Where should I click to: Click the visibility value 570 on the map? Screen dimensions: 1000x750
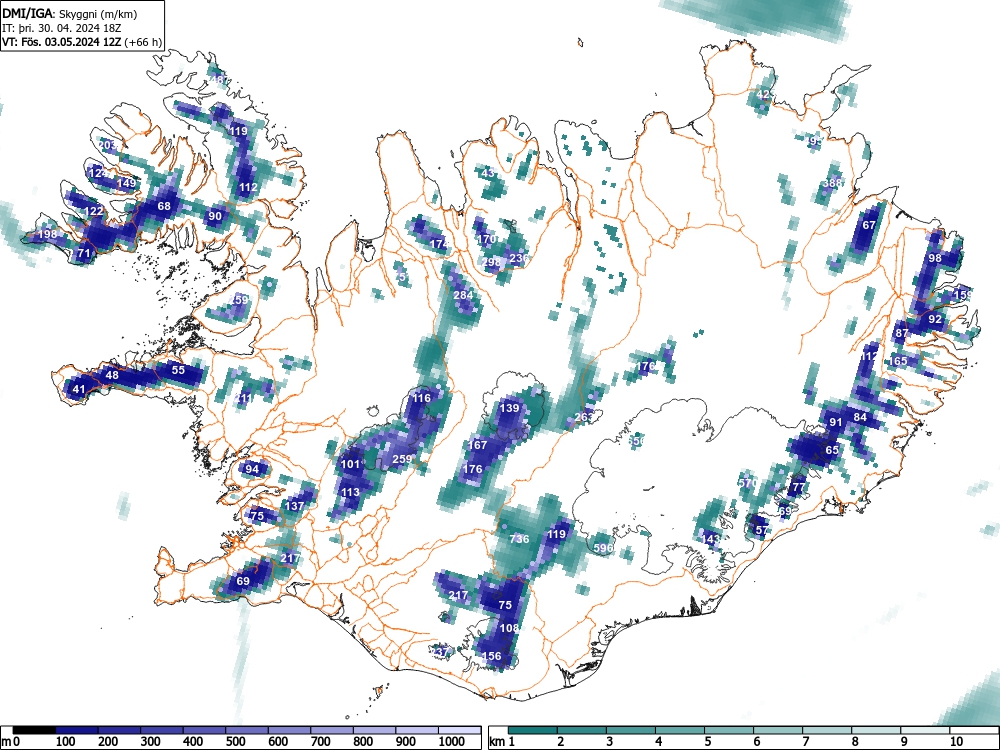[747, 483]
